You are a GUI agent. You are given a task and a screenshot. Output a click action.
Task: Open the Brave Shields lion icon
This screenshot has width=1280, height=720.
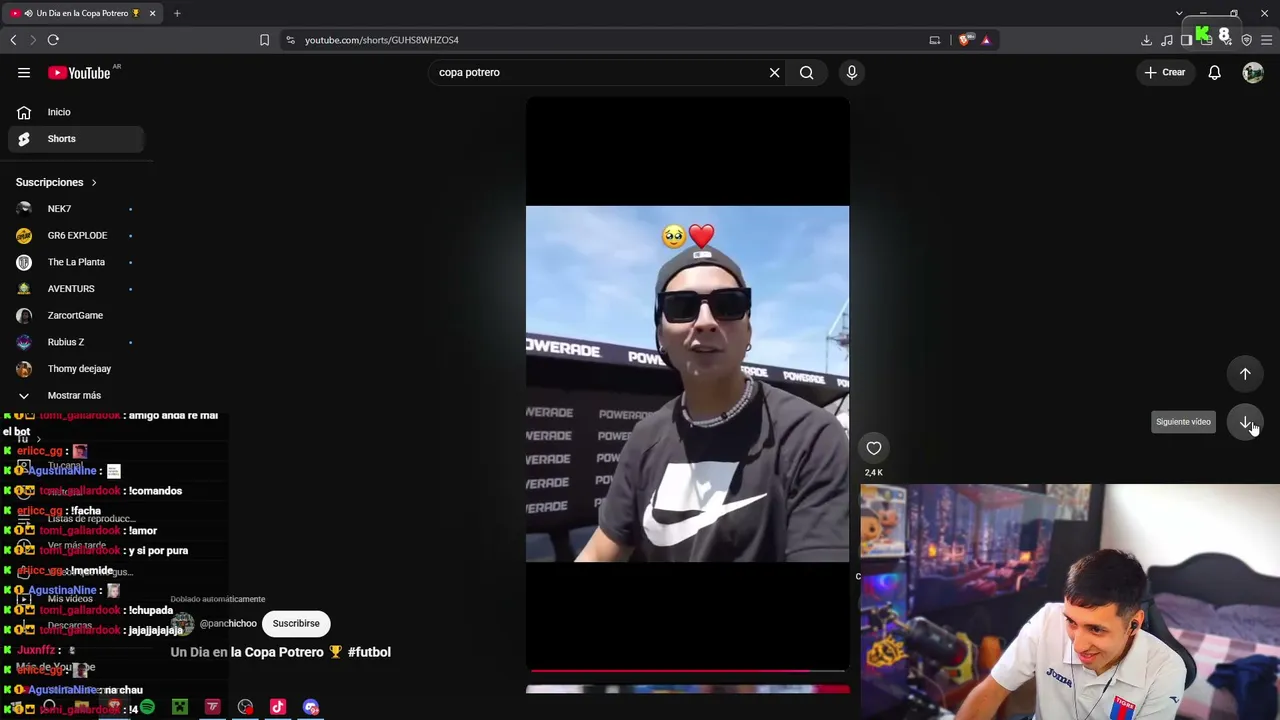964,40
